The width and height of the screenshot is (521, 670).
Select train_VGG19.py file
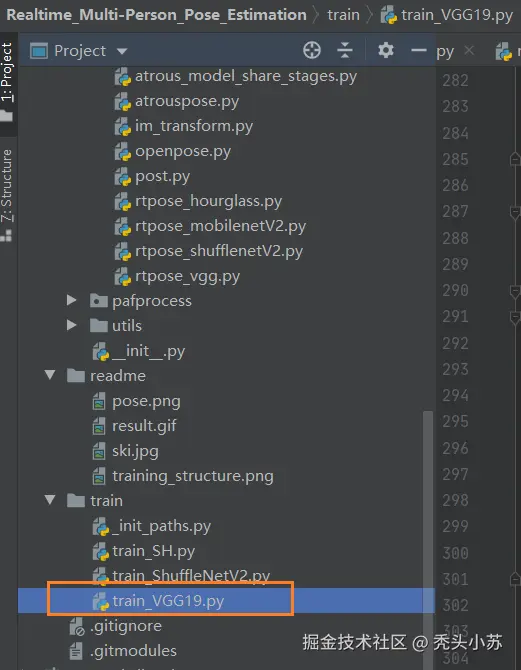[168, 601]
